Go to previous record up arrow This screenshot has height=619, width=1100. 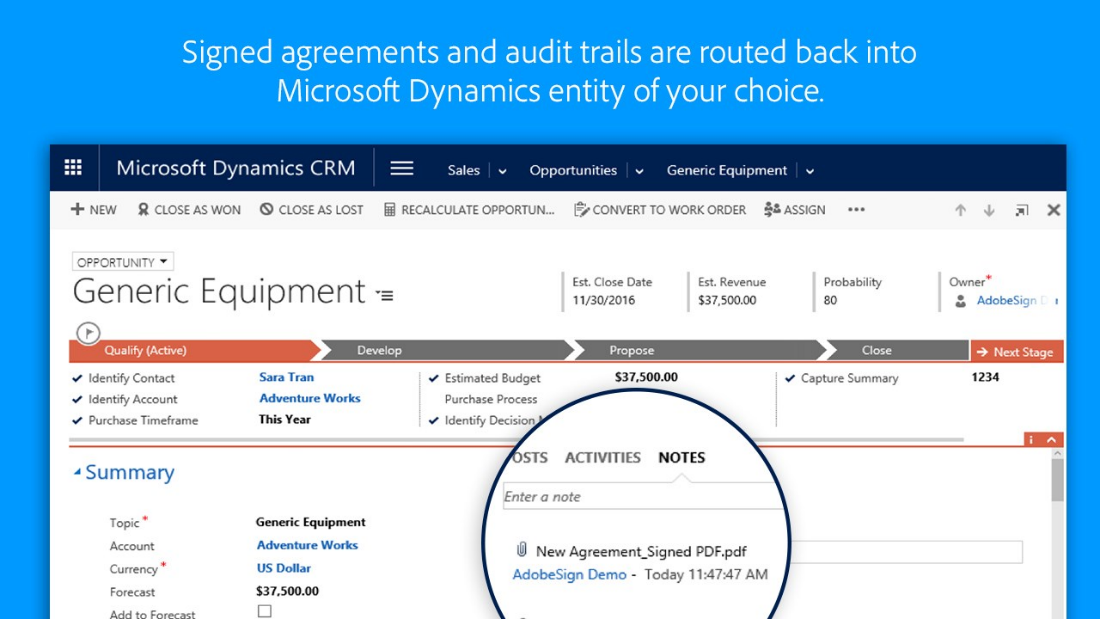coord(960,211)
